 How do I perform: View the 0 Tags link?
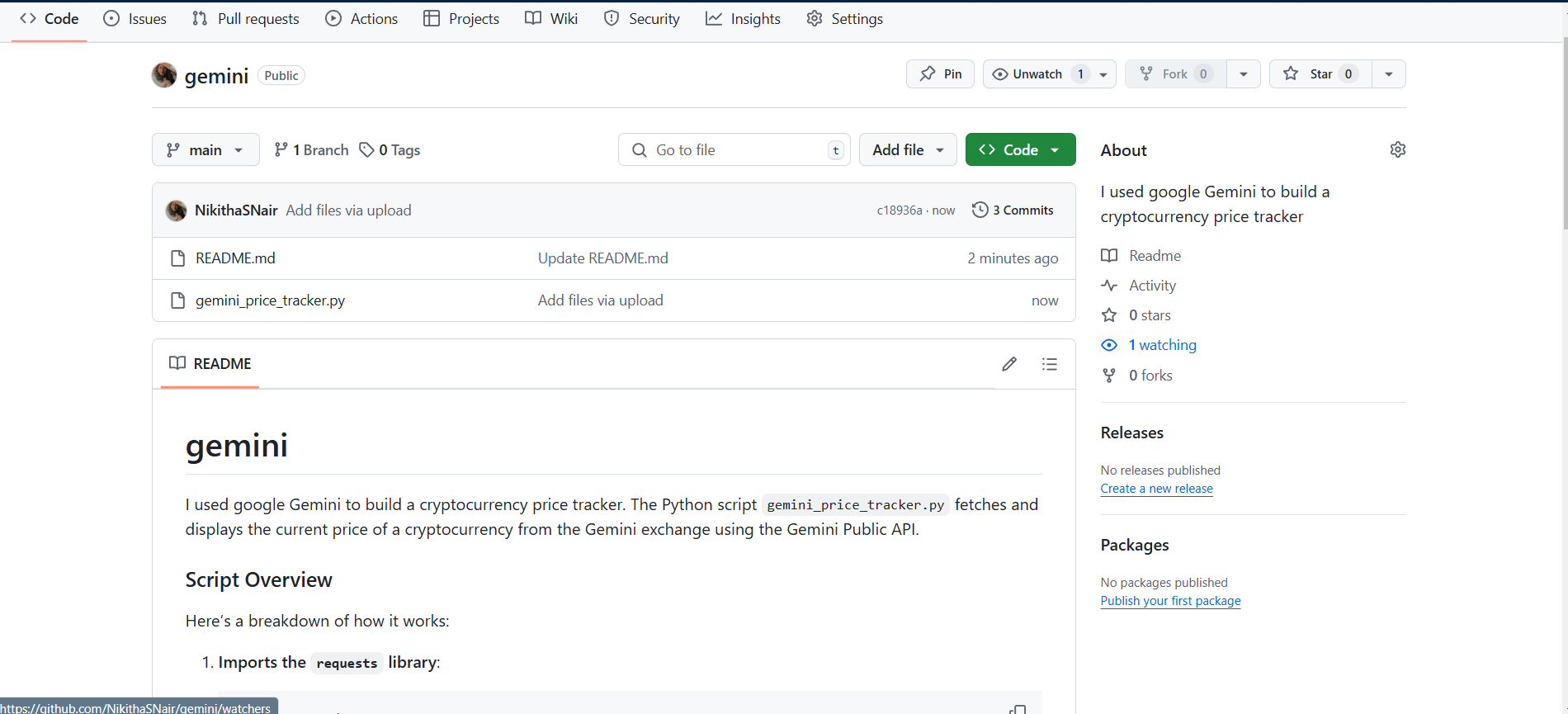click(x=390, y=150)
